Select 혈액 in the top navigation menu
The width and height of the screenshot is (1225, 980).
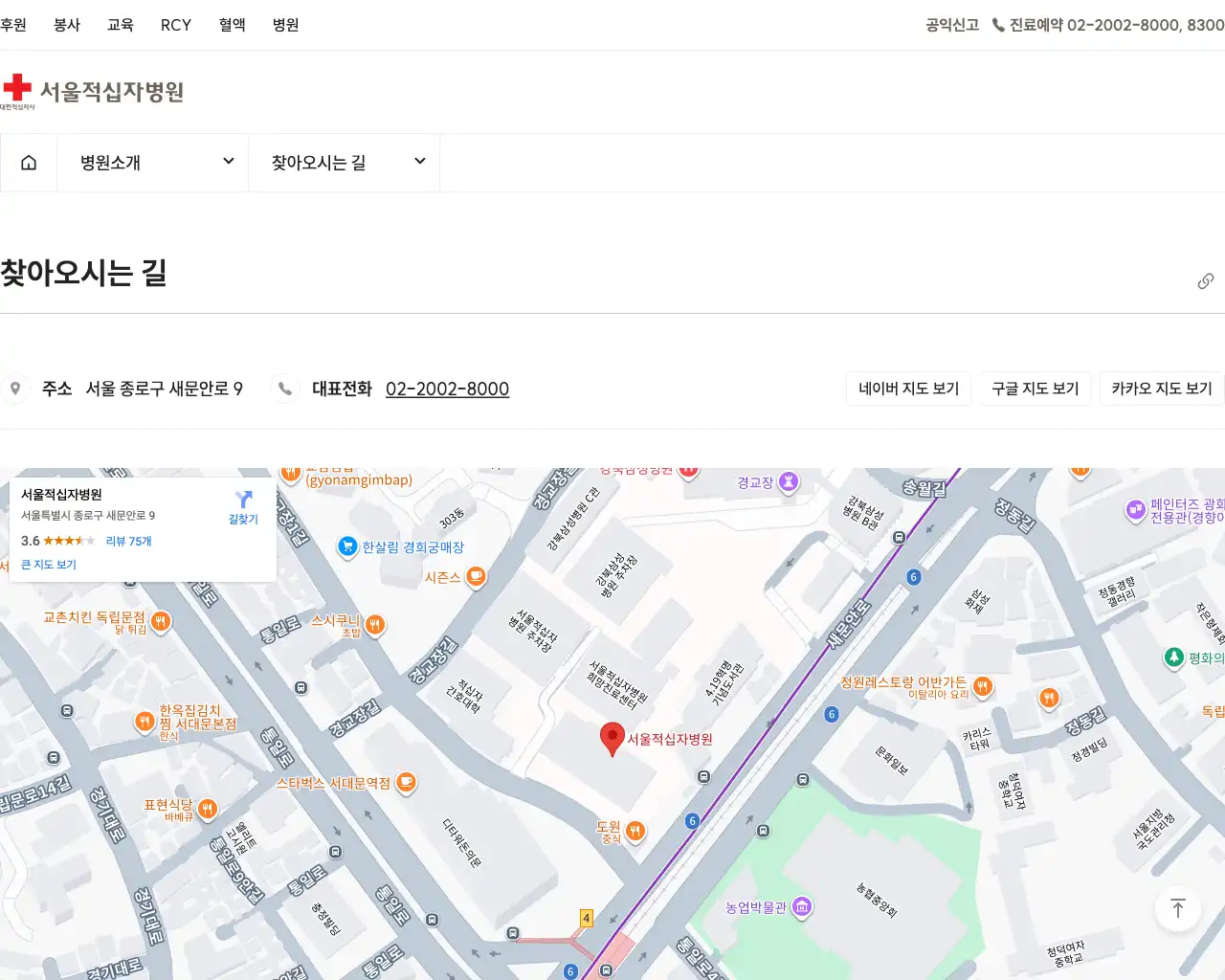click(231, 25)
